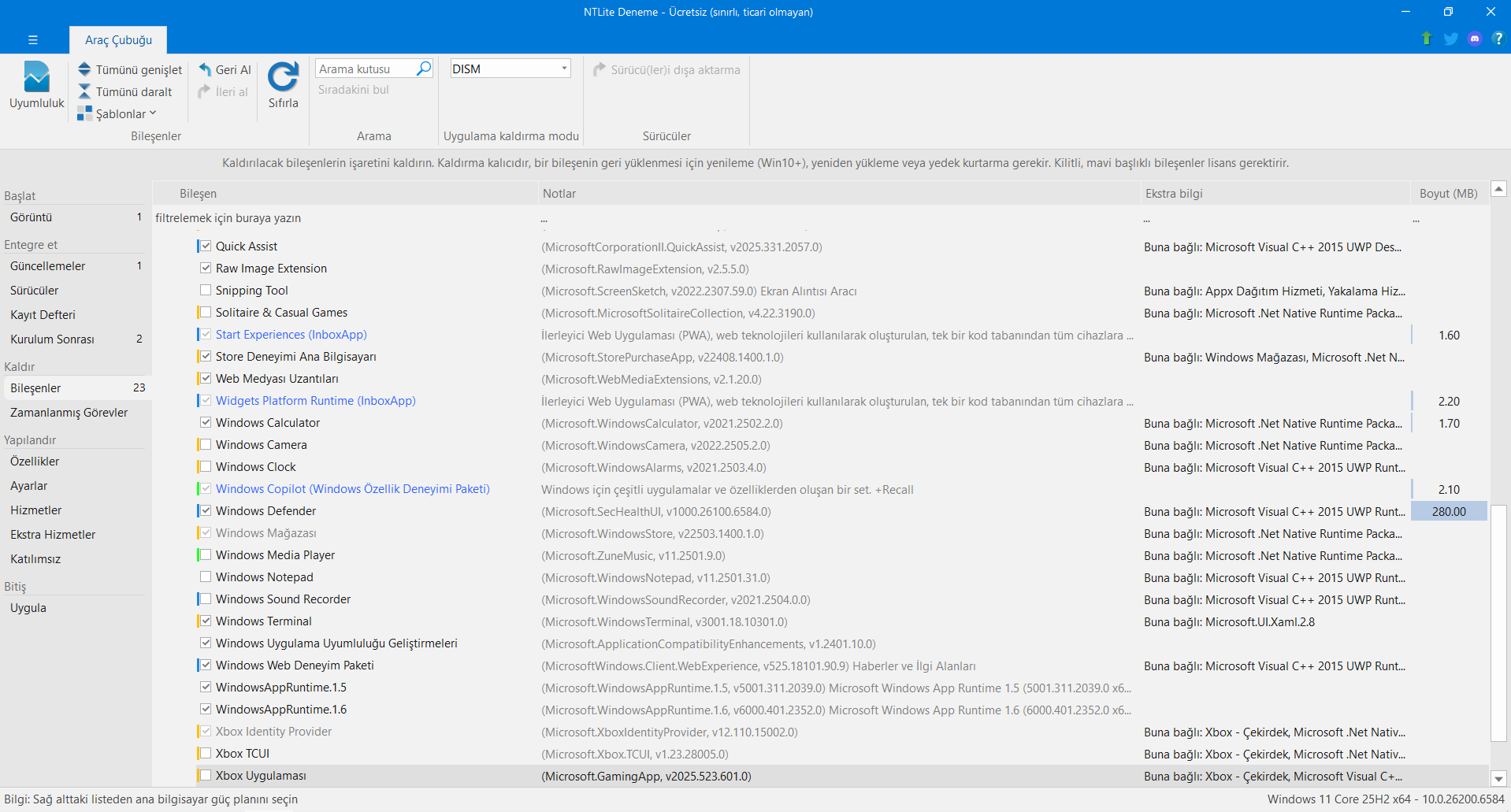Screen dimensions: 1511x812
Task: Check Solitaire & Casual Games
Action: point(206,312)
